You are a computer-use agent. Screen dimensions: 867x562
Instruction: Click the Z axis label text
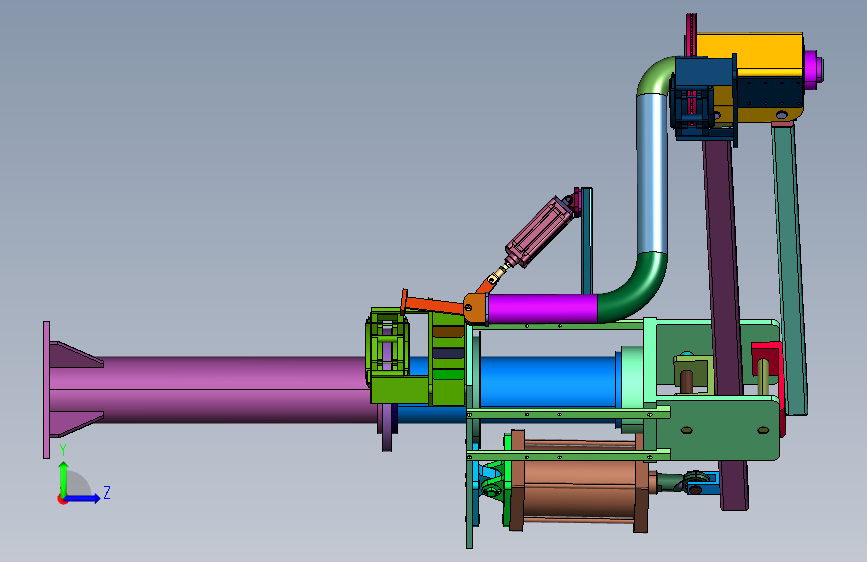[107, 492]
